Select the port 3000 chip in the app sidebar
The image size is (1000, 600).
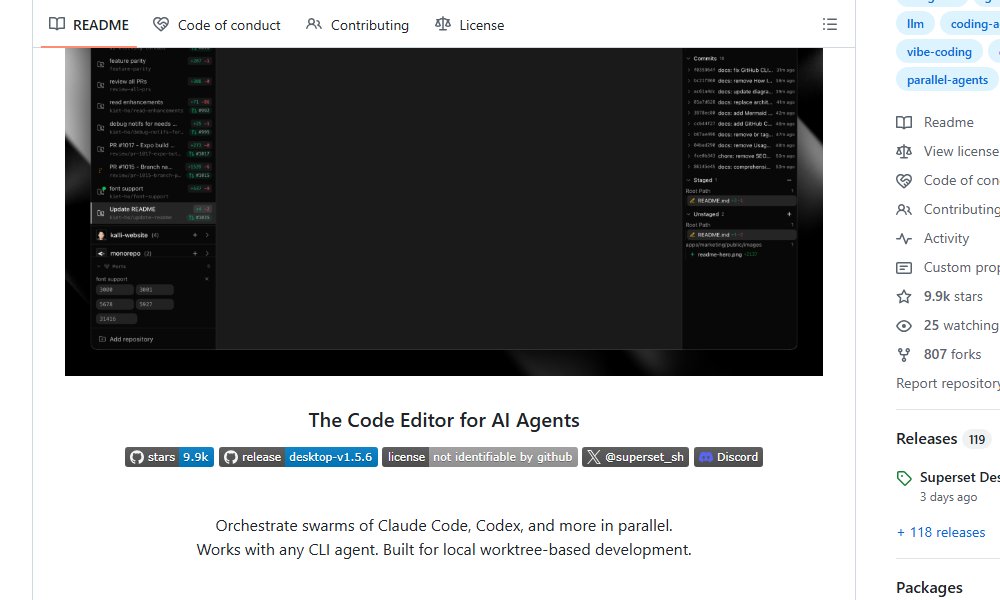[113, 290]
